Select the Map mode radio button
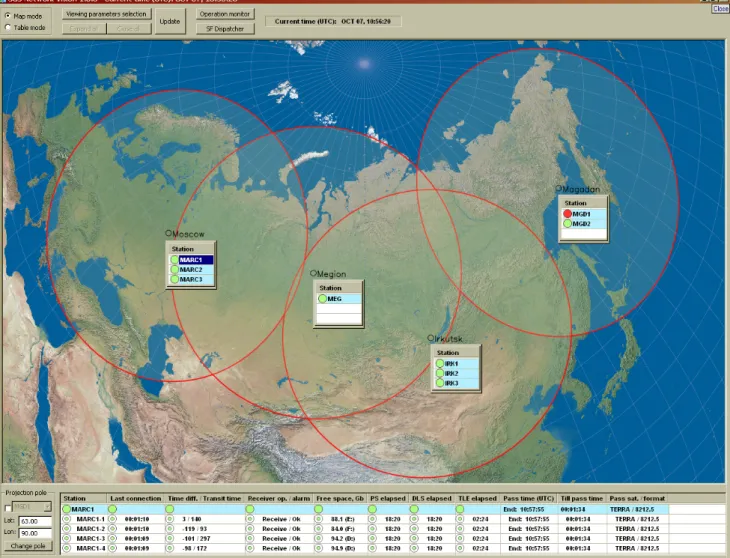730x558 pixels. pos(8,16)
